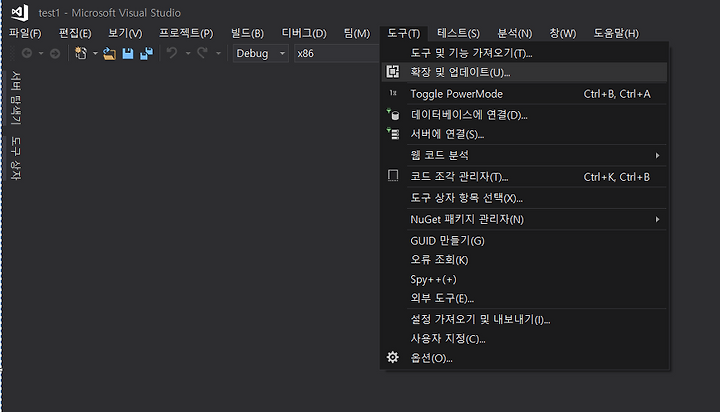This screenshot has height=412, width=720.
Task: Select Spy++(+) menu item
Action: 524,279
